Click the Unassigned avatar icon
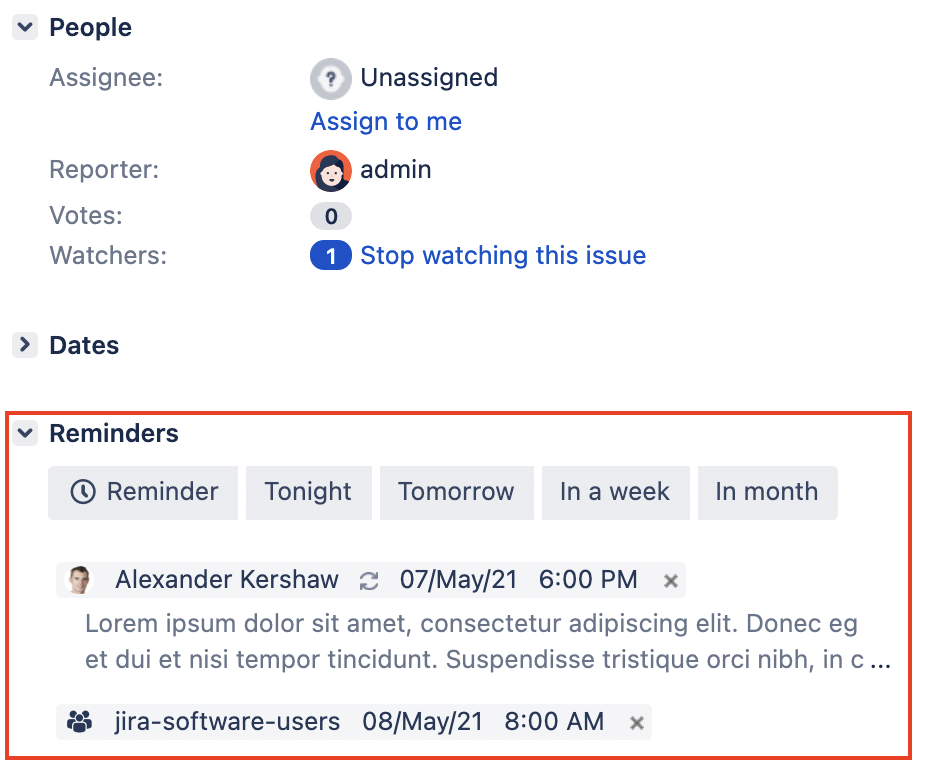Viewport: 928px width, 784px height. tap(330, 78)
